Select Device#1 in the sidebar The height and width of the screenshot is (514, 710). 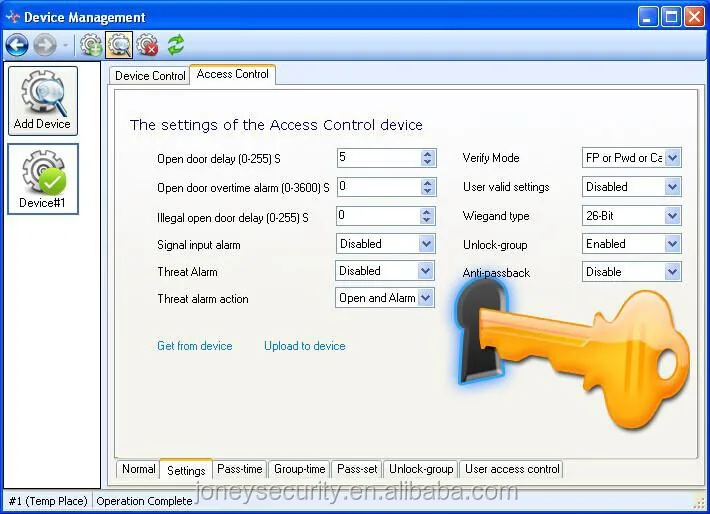[43, 179]
